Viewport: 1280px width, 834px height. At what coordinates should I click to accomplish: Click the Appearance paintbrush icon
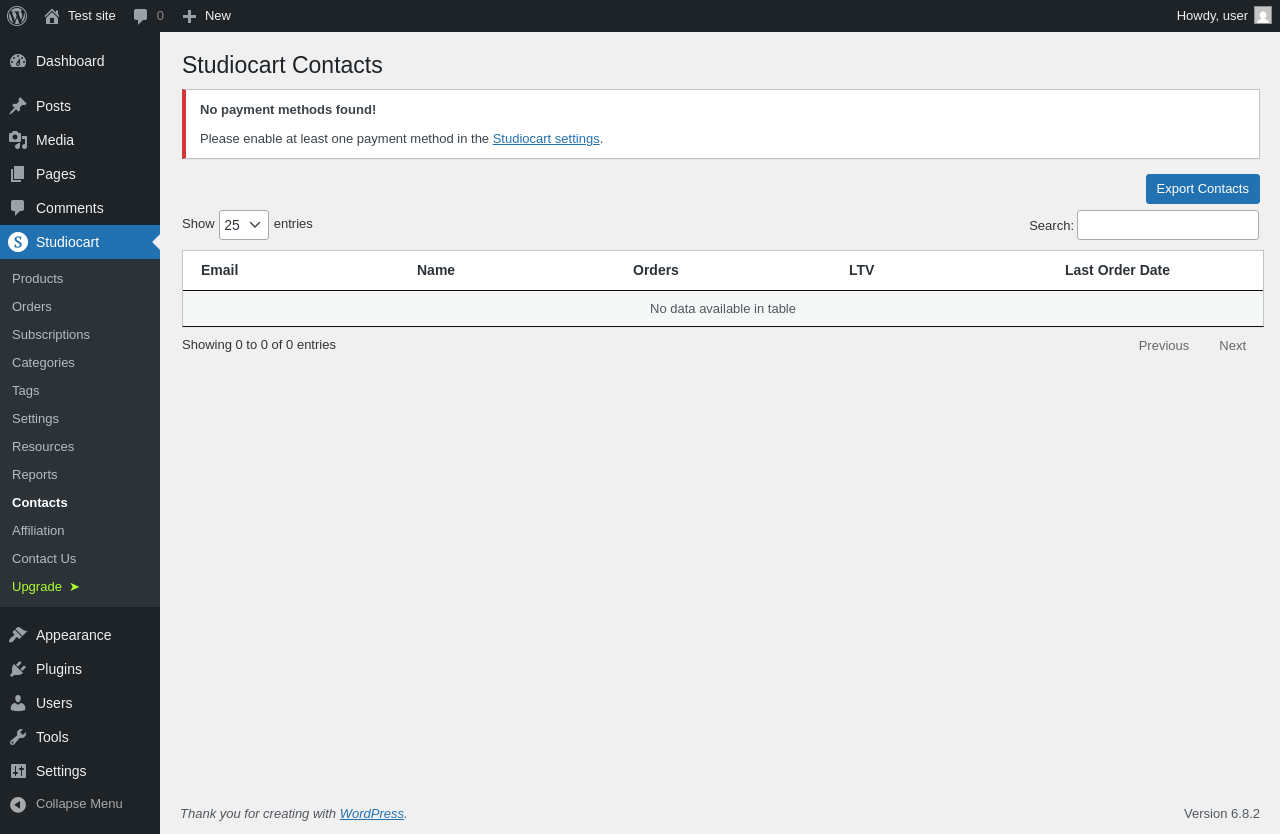coord(18,635)
